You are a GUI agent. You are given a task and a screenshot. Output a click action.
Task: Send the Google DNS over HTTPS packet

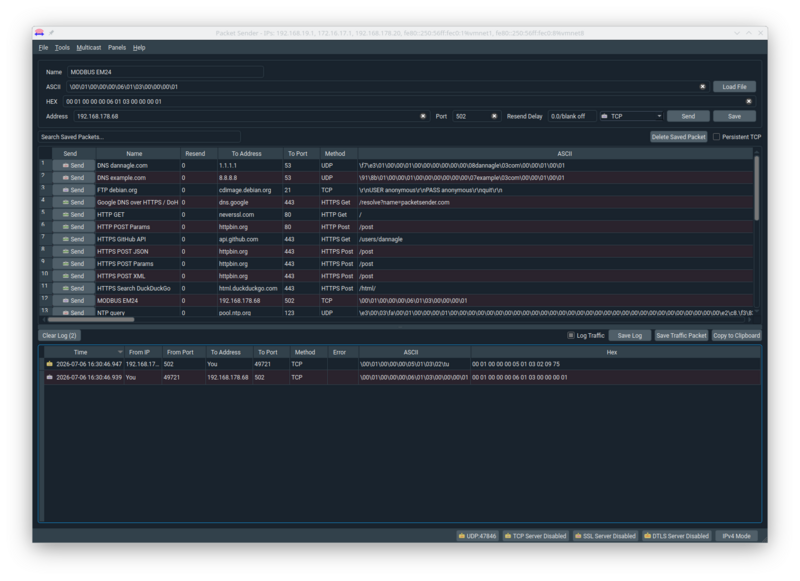(x=73, y=202)
